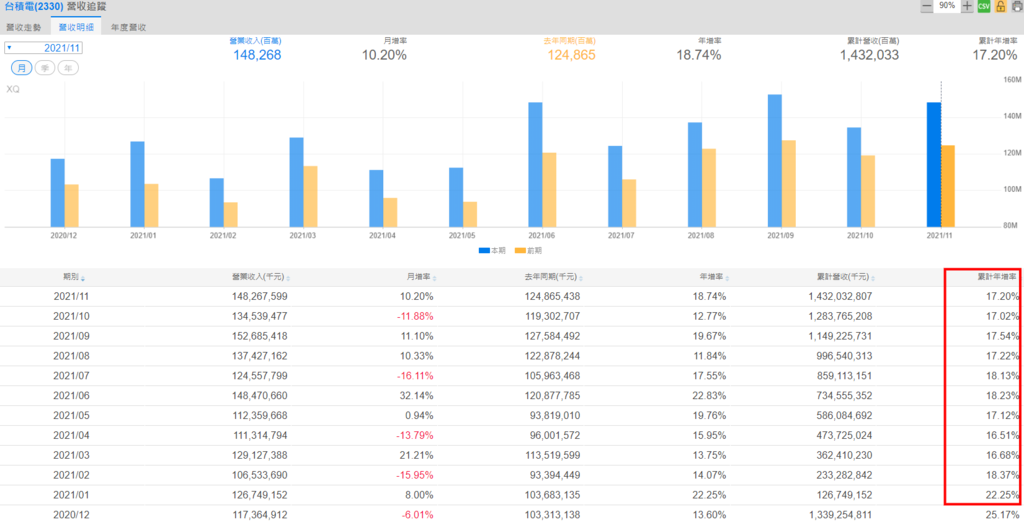Click the 2020/12 row period cell
The height and width of the screenshot is (522, 1024).
pos(71,515)
